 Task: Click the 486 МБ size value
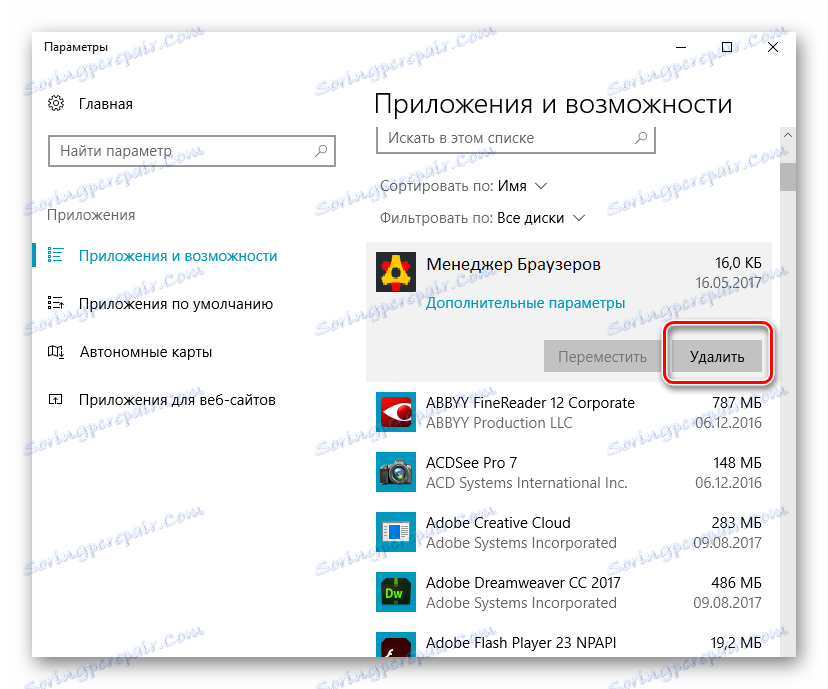[x=737, y=583]
